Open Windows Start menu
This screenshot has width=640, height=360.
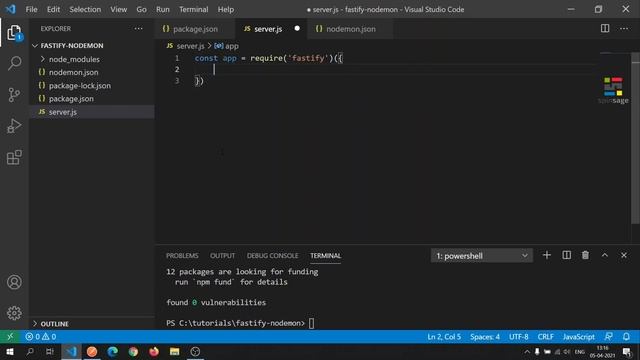point(10,351)
